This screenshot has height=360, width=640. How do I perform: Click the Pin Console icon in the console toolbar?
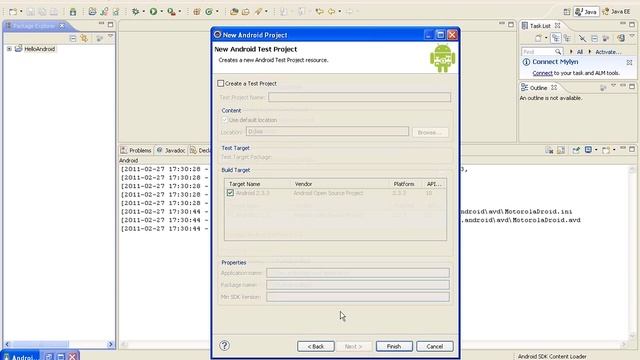click(576, 150)
